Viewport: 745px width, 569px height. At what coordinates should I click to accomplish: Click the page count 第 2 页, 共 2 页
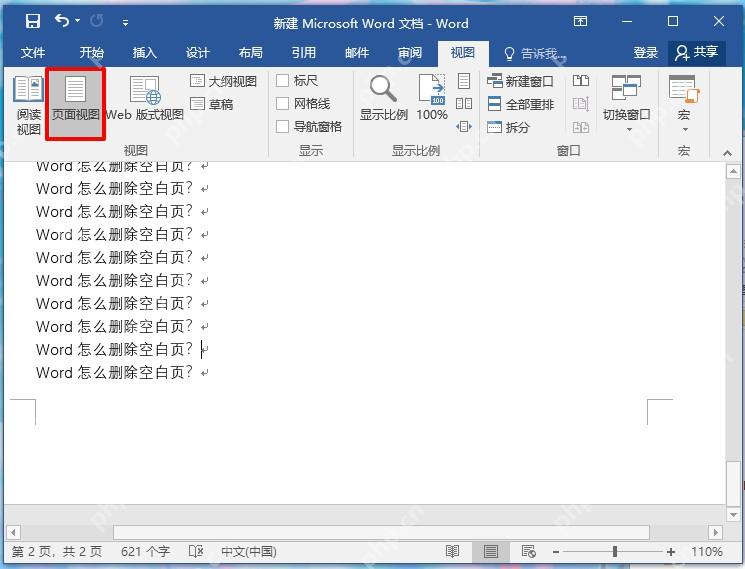coord(57,551)
